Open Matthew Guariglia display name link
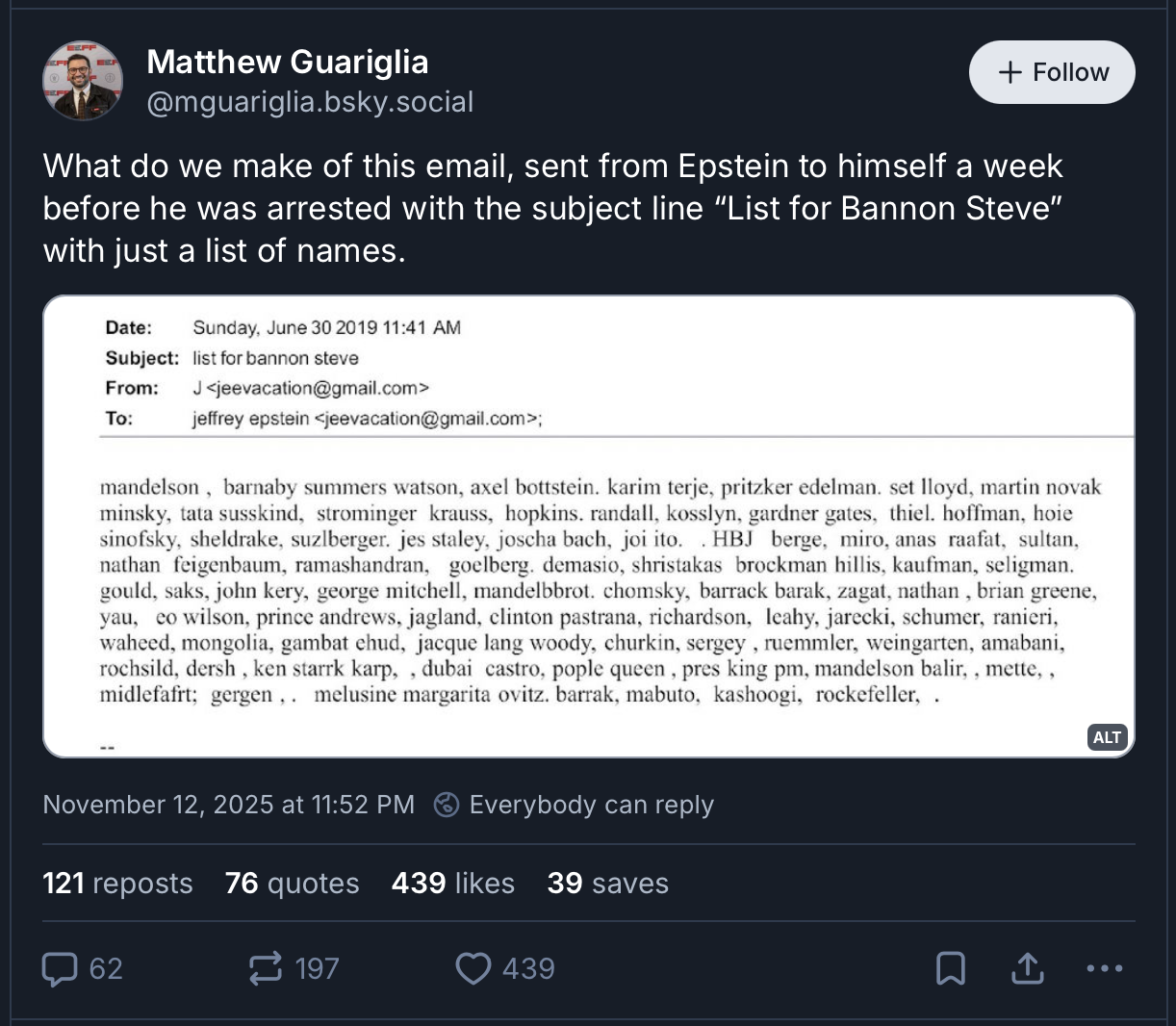The width and height of the screenshot is (1176, 1026). (x=288, y=62)
